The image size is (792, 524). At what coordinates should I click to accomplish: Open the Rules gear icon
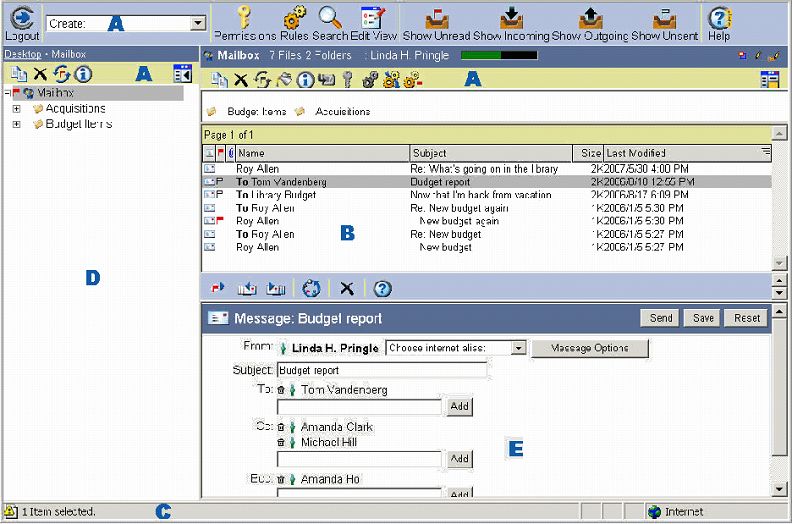294,17
